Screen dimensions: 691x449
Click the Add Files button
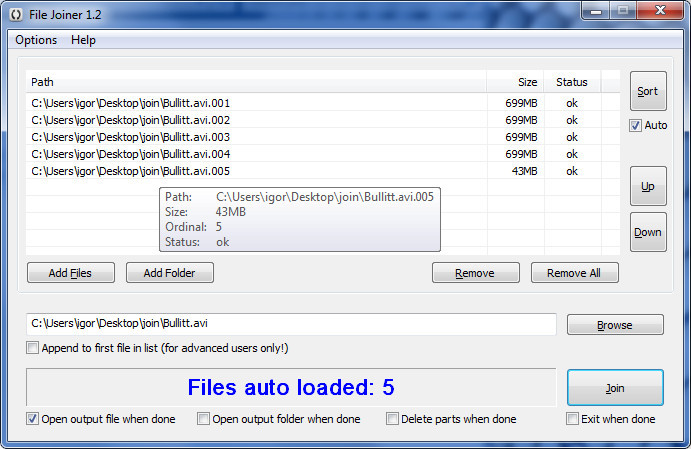[x=71, y=273]
